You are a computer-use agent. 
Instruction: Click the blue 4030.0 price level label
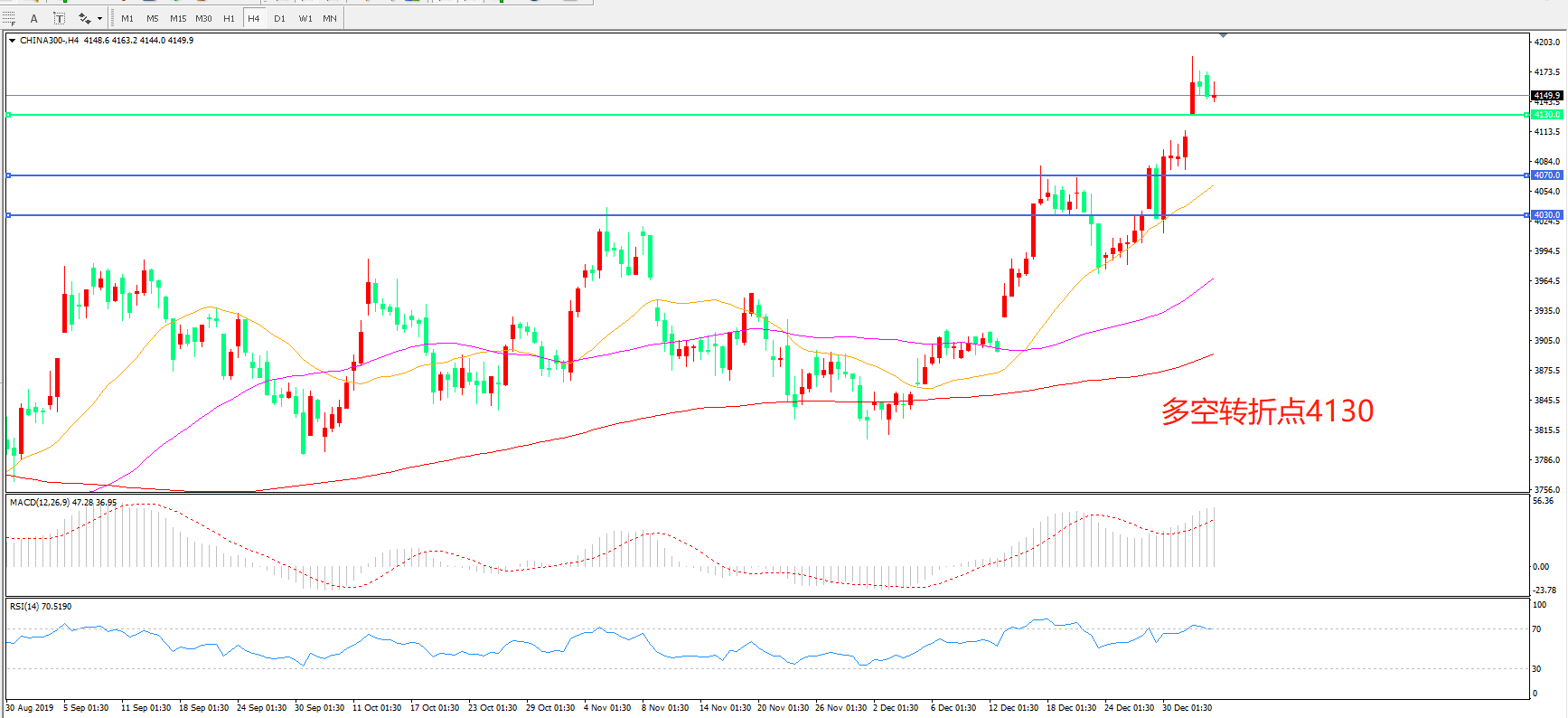(1546, 215)
